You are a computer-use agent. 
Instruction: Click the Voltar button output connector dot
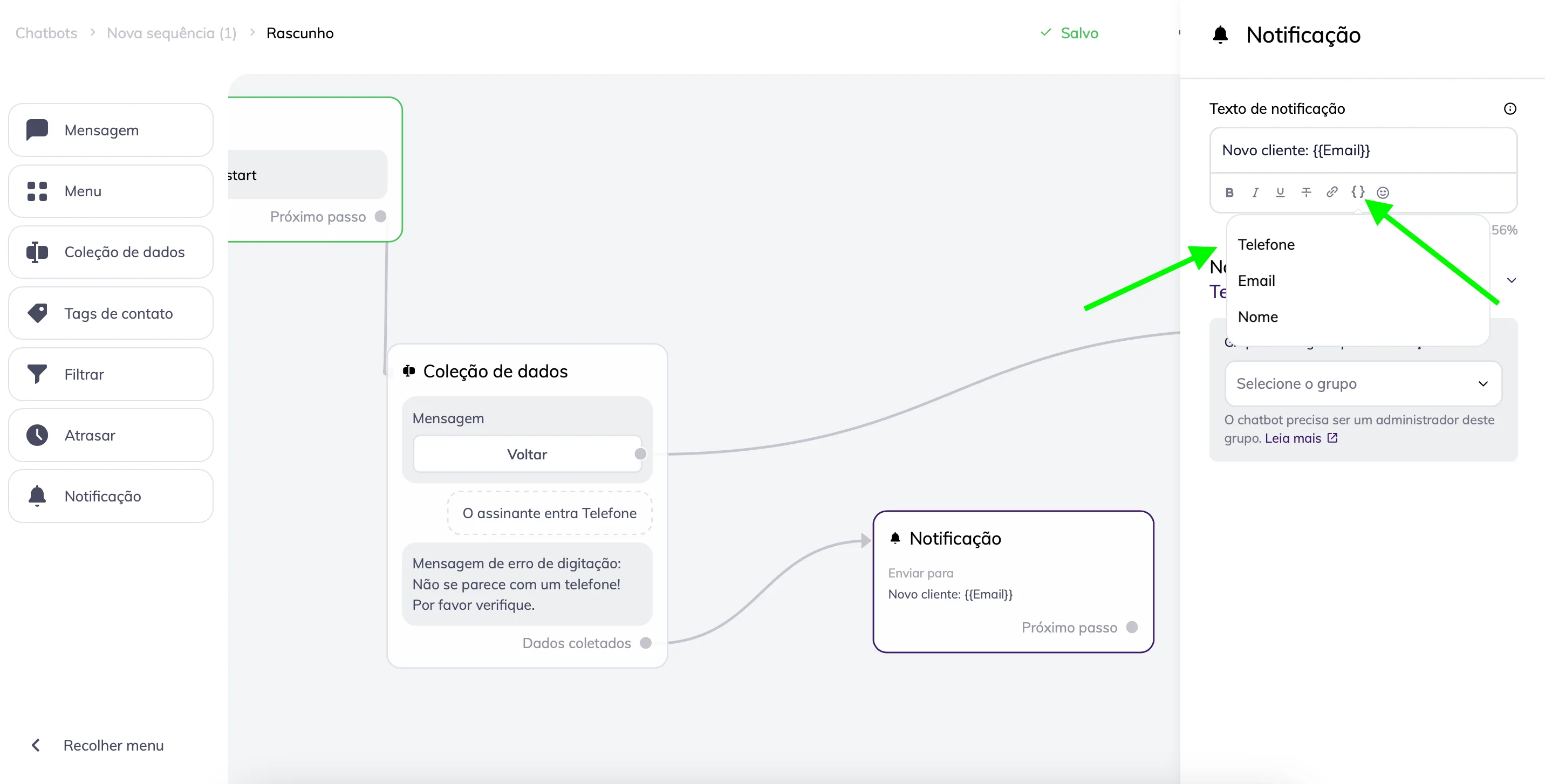pos(640,455)
